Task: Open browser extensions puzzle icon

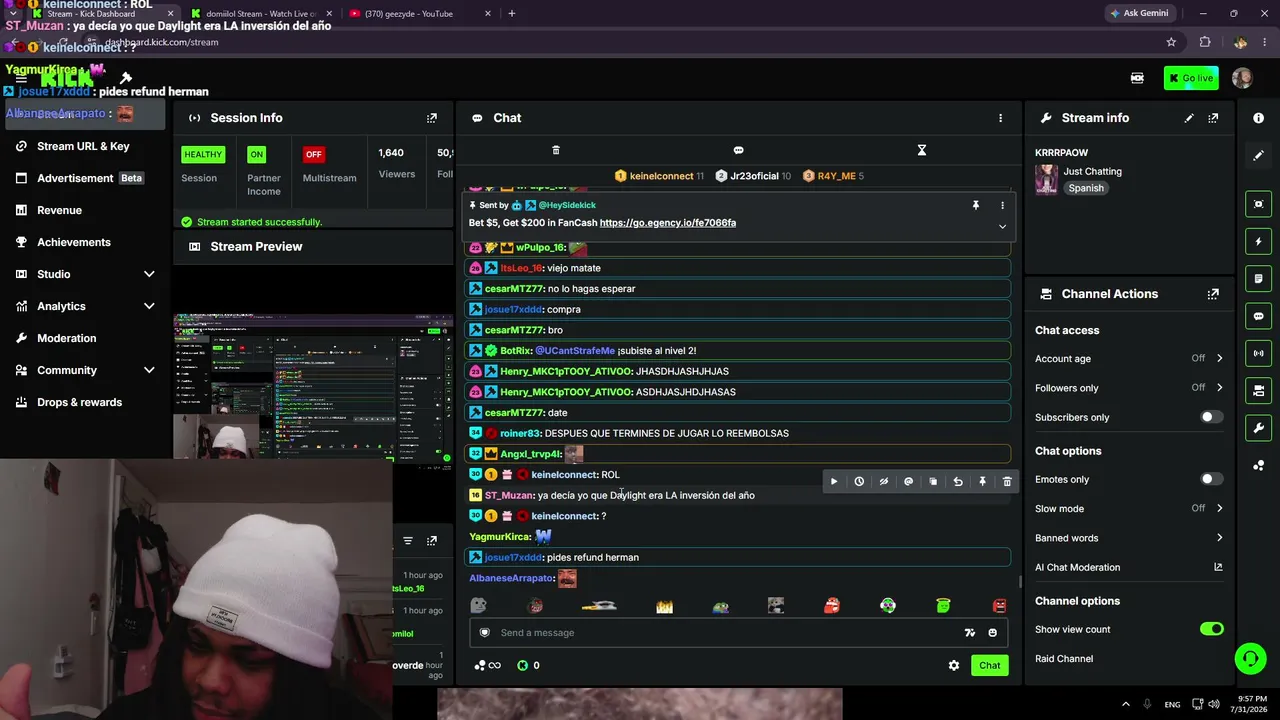Action: point(1204,42)
